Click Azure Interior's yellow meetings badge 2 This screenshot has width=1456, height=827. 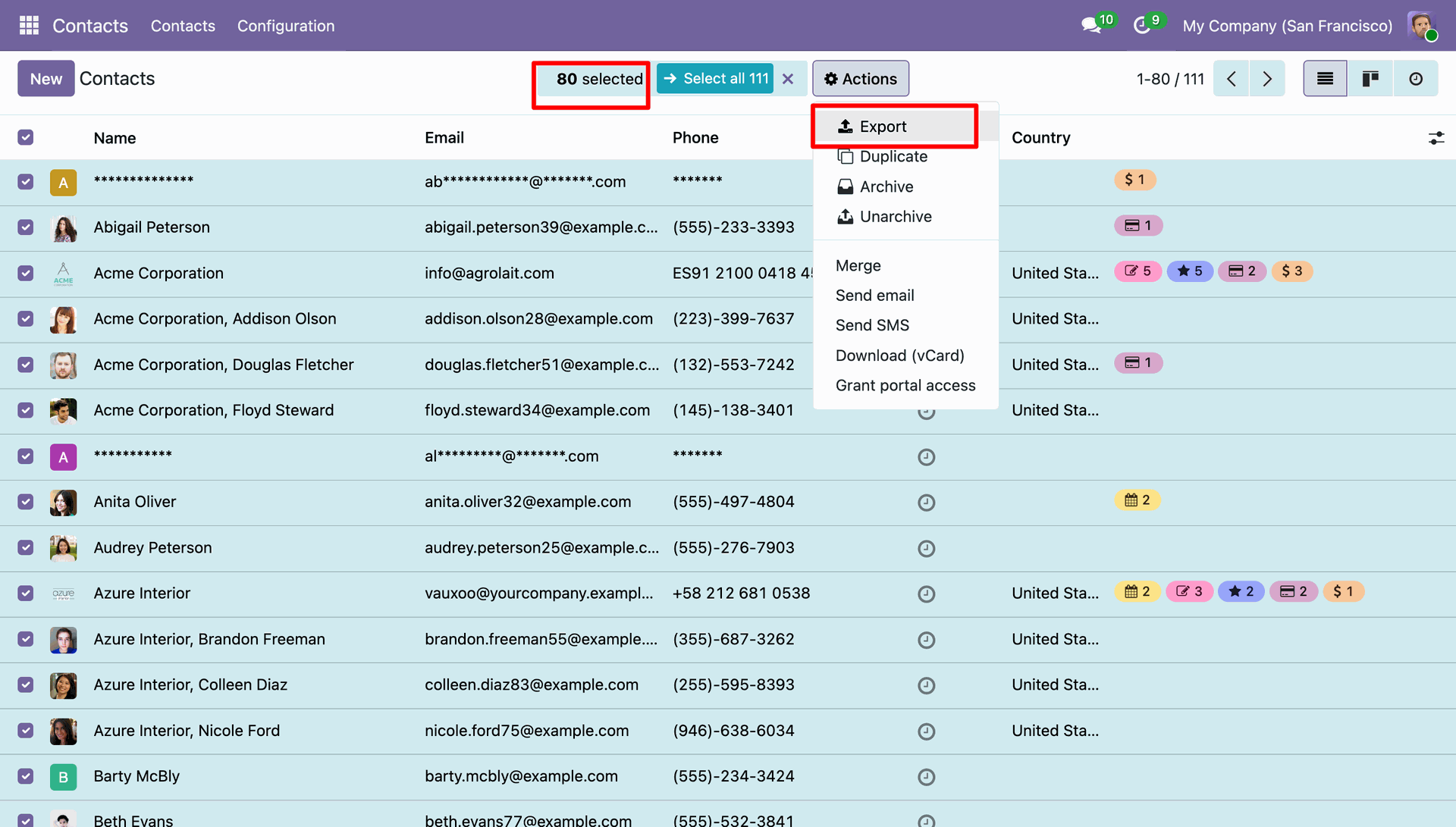tap(1137, 591)
